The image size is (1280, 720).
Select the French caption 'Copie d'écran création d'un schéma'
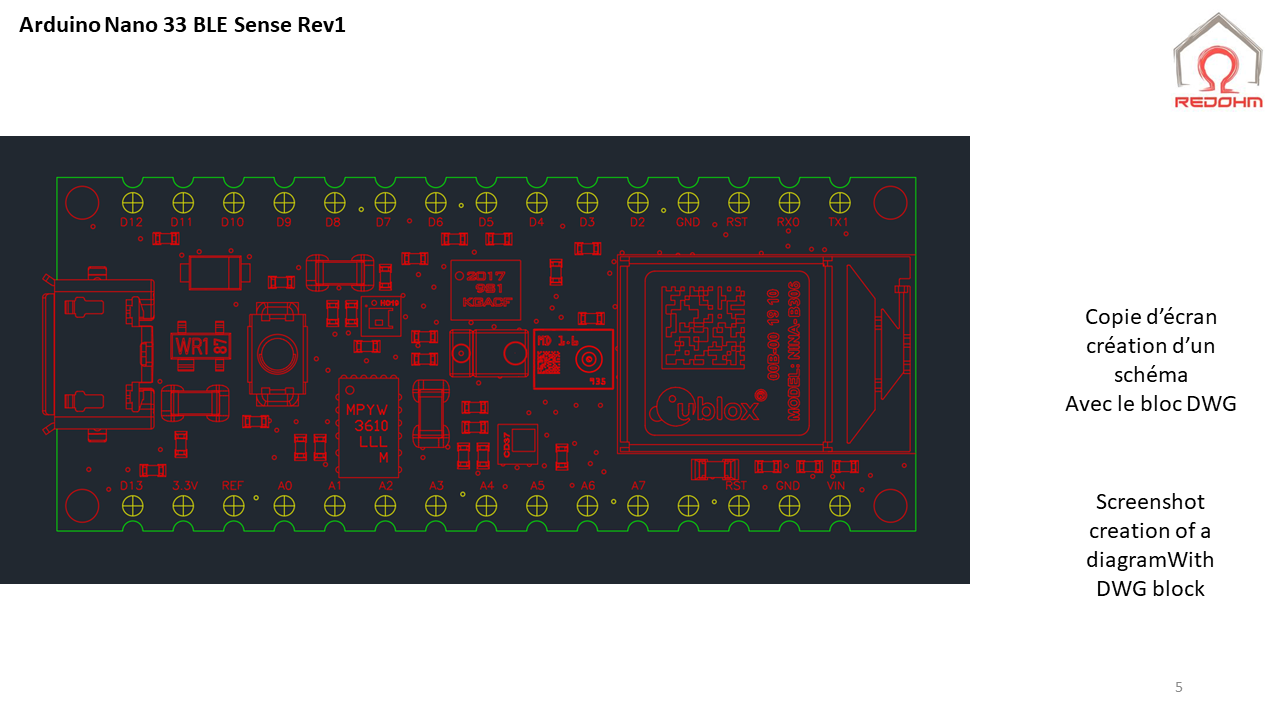click(x=1151, y=346)
